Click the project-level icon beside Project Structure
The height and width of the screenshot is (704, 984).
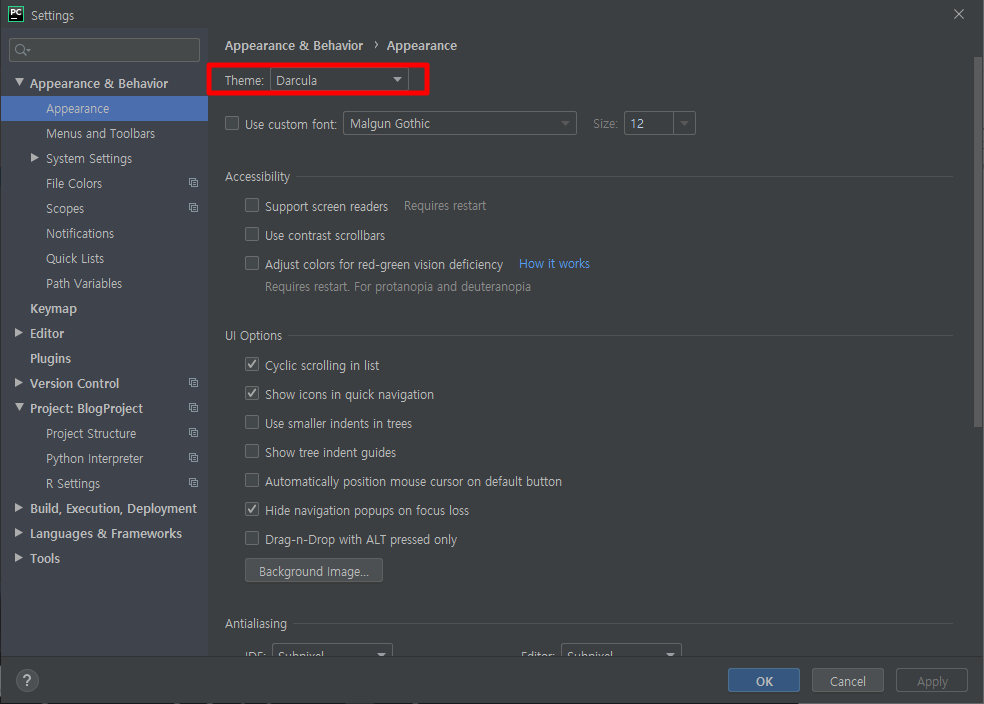[193, 433]
